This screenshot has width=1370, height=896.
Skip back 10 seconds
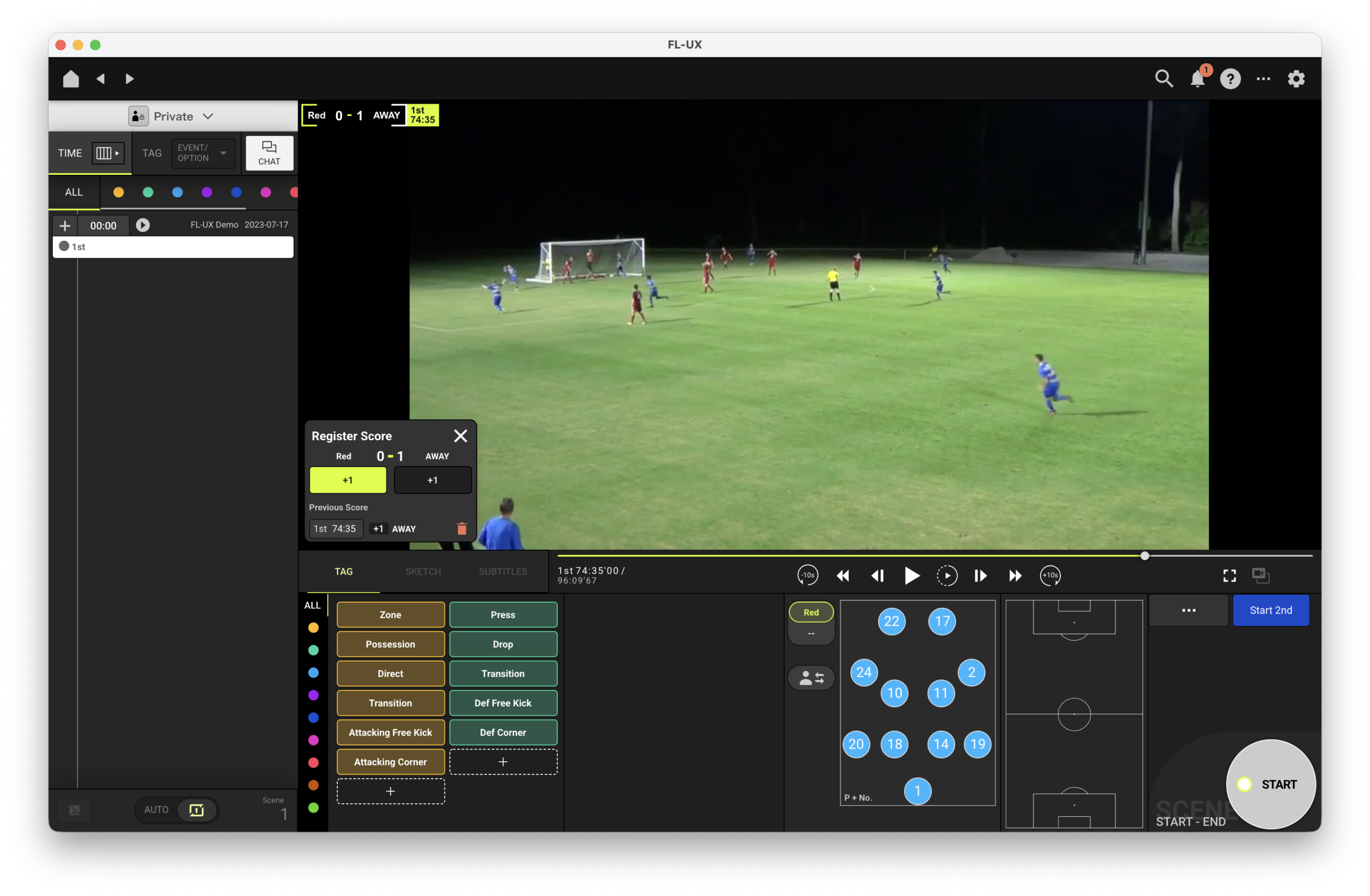(x=808, y=576)
